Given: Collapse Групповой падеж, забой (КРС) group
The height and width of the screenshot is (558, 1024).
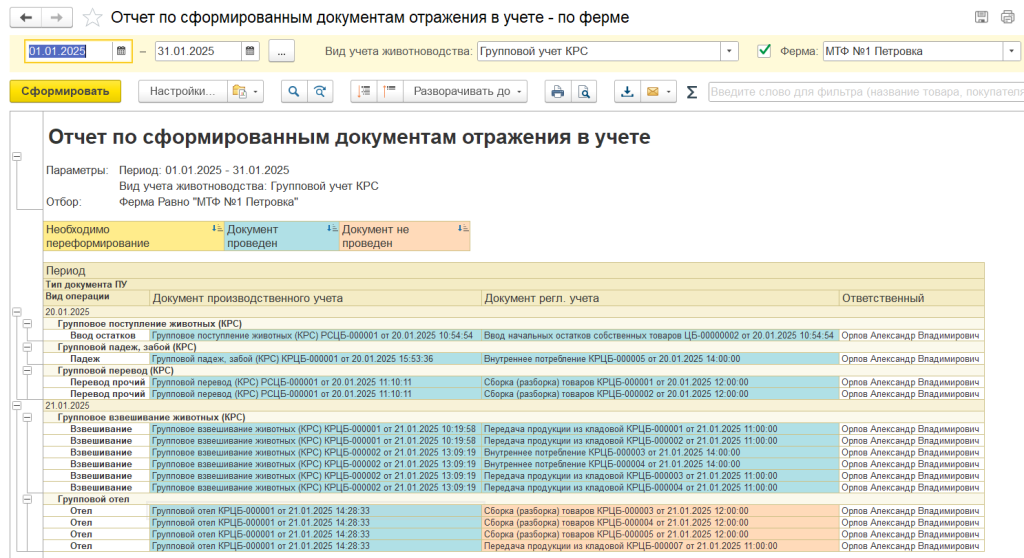Looking at the screenshot, I should (27, 347).
